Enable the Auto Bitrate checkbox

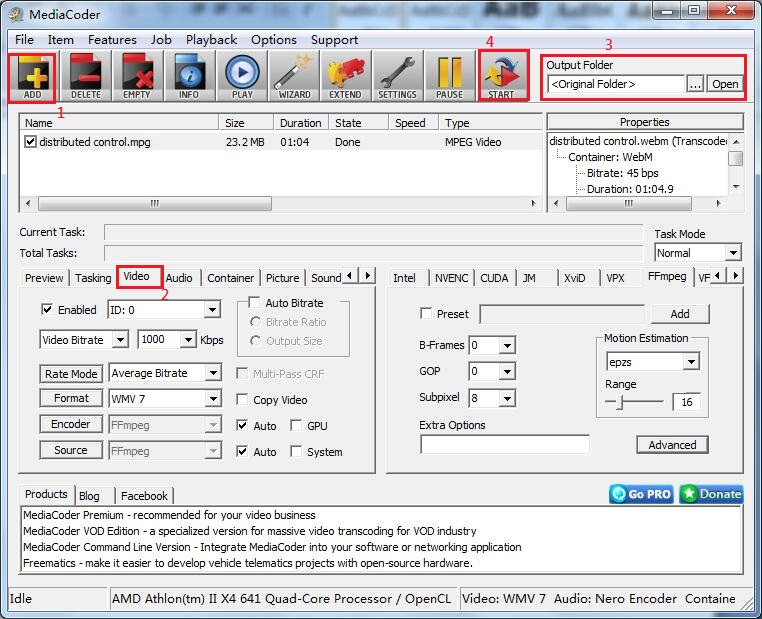254,303
